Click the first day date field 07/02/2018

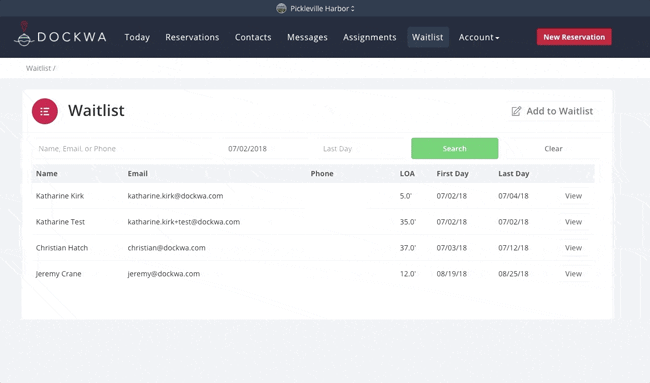(x=265, y=148)
